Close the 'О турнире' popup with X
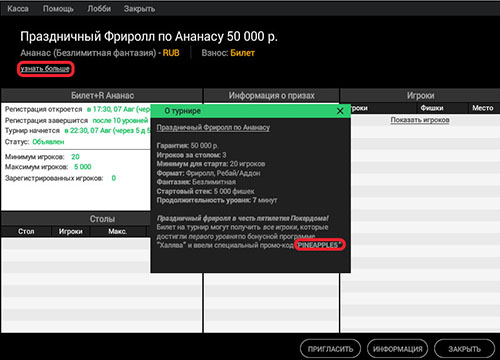 coord(340,111)
